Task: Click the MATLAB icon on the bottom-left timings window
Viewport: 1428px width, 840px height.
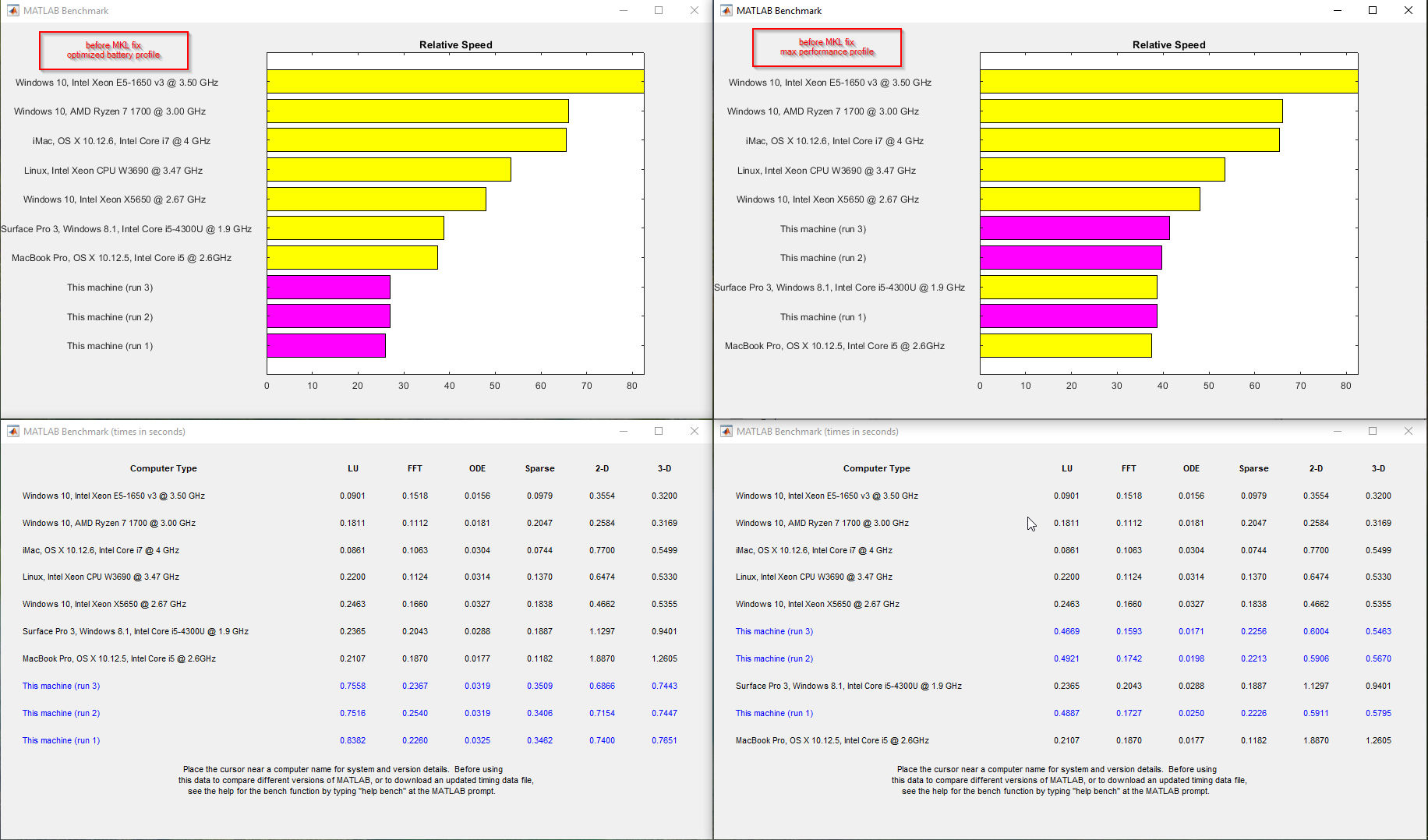Action: pyautogui.click(x=12, y=431)
